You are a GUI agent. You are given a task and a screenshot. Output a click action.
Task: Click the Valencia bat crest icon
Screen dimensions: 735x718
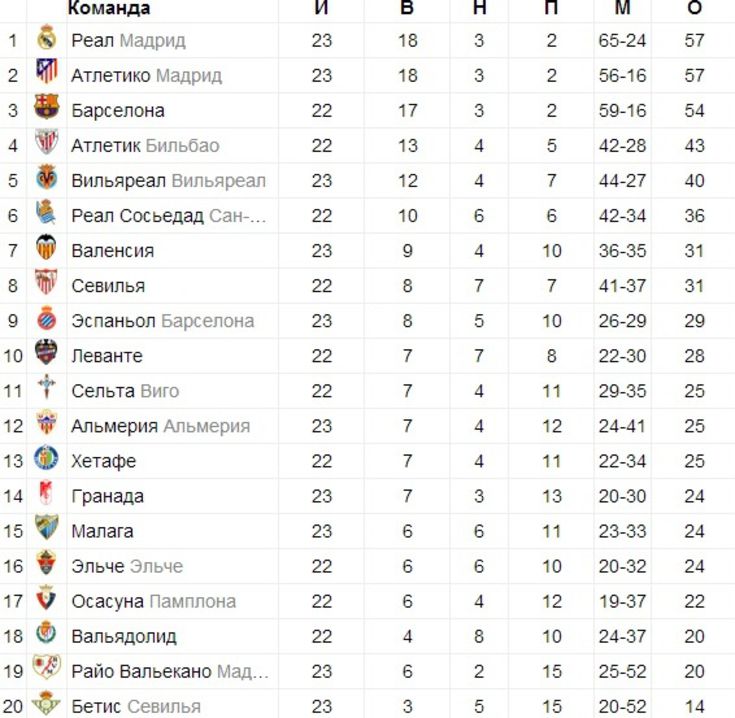click(46, 247)
